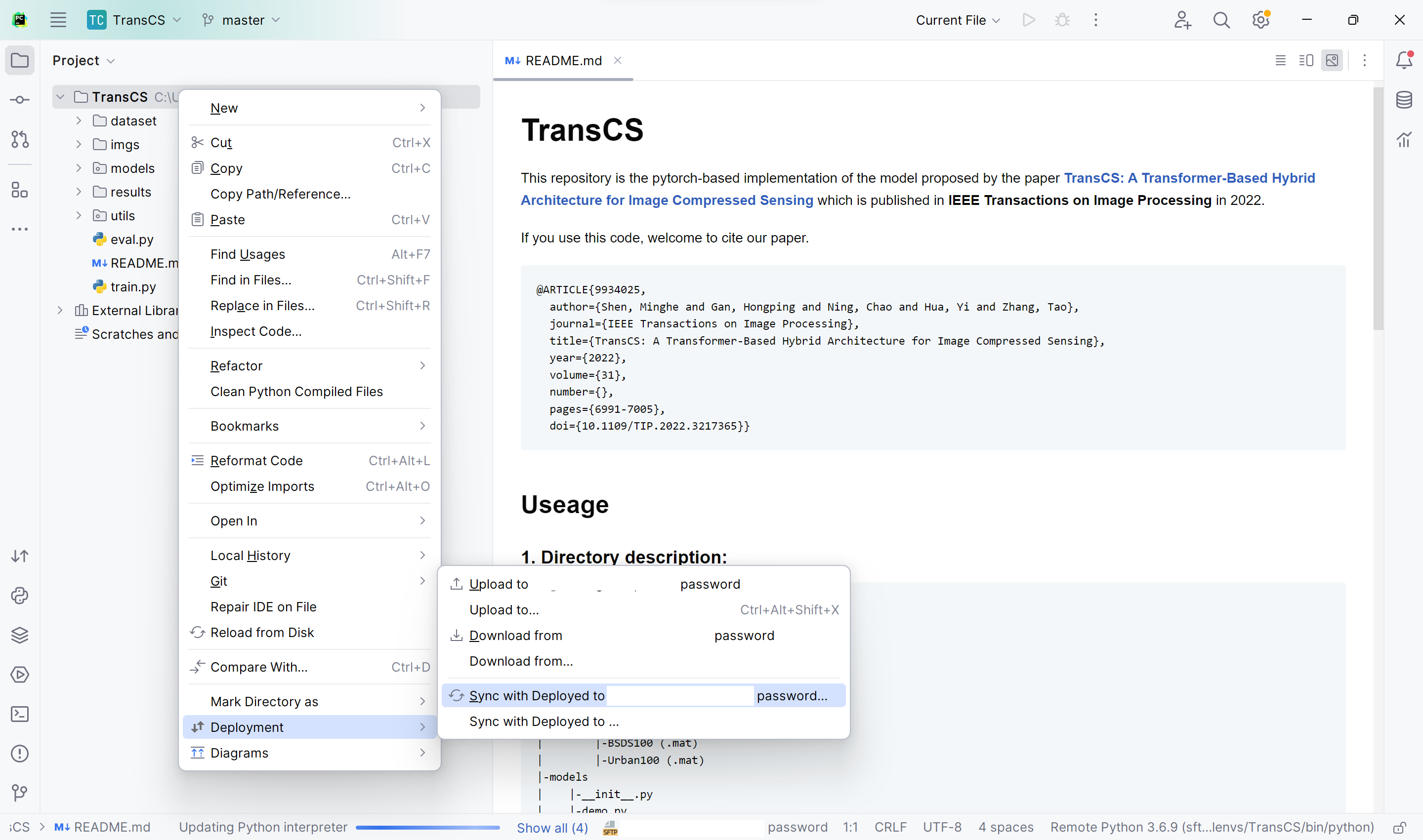Open the New submenu
This screenshot has height=840, width=1423.
pos(310,108)
